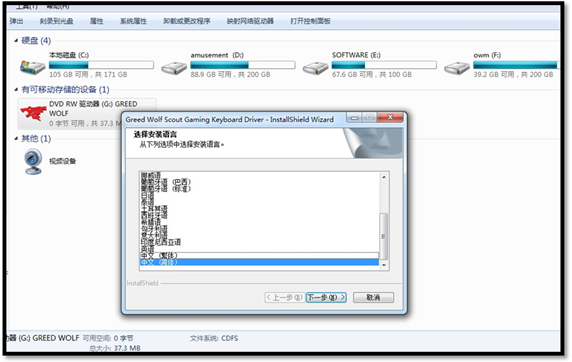Select 西班牙语 in the language list

coord(259,215)
